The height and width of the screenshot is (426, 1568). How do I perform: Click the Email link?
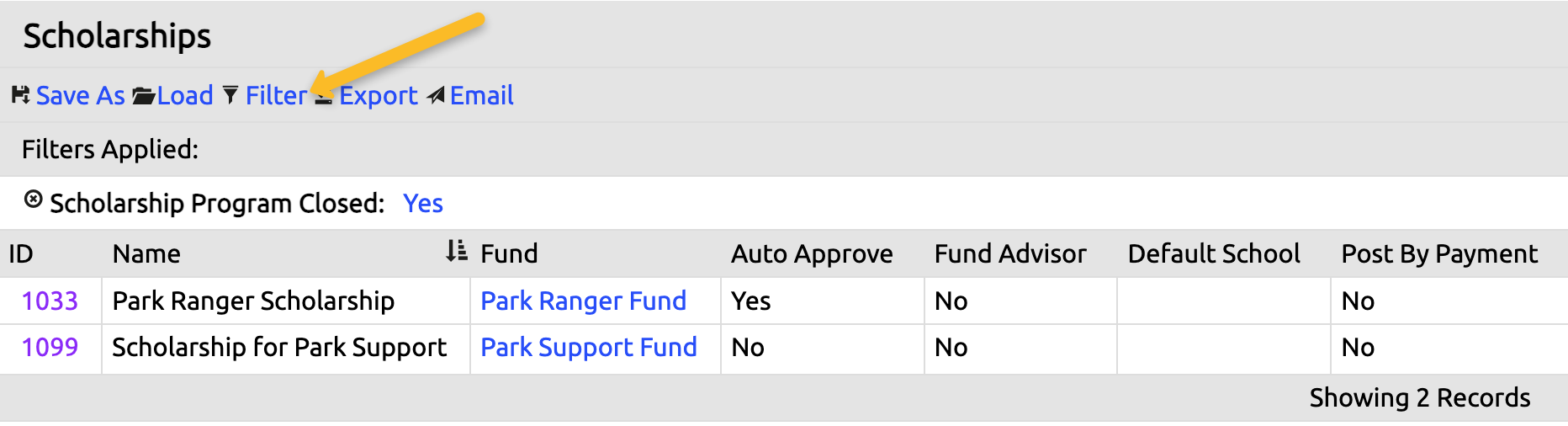coord(482,96)
